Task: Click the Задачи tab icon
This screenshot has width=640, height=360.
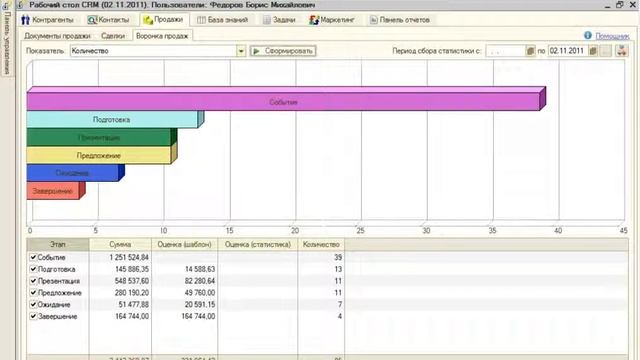Action: [x=267, y=20]
